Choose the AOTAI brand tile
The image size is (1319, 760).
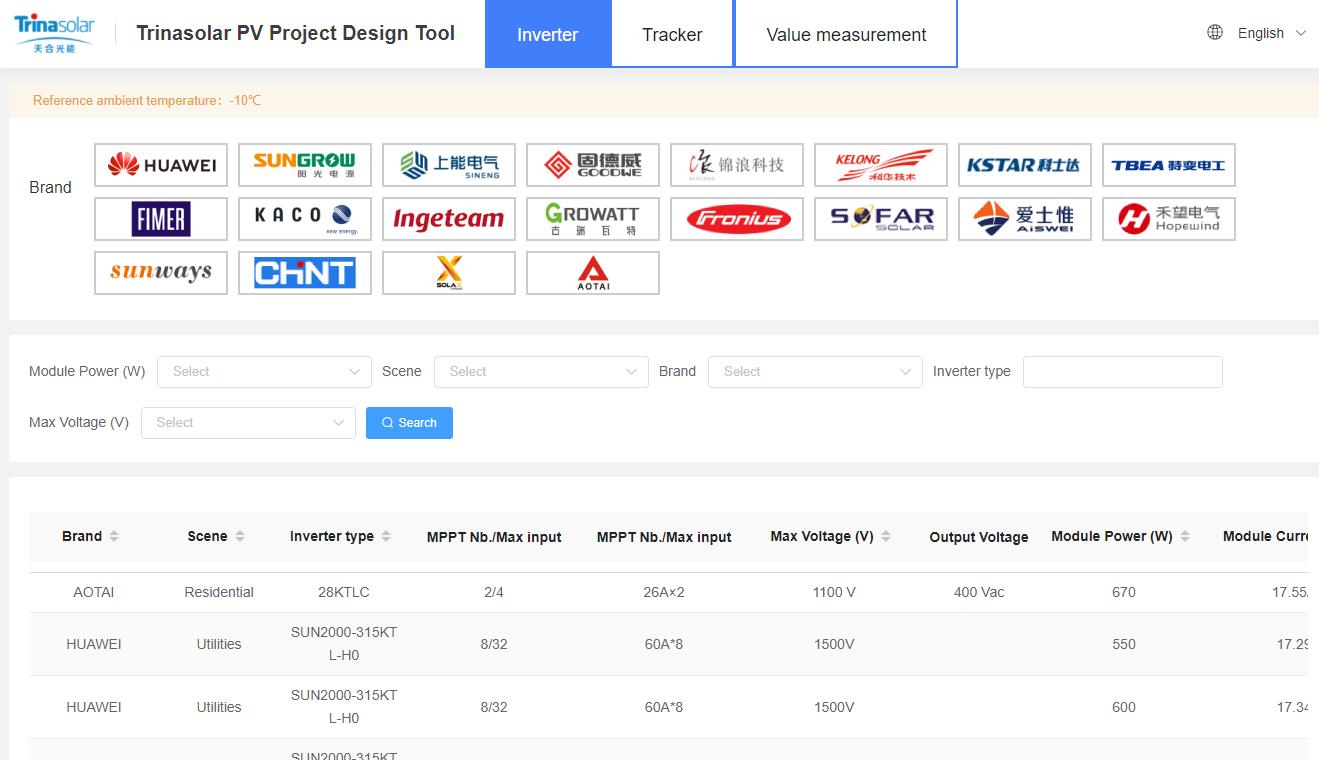point(593,273)
